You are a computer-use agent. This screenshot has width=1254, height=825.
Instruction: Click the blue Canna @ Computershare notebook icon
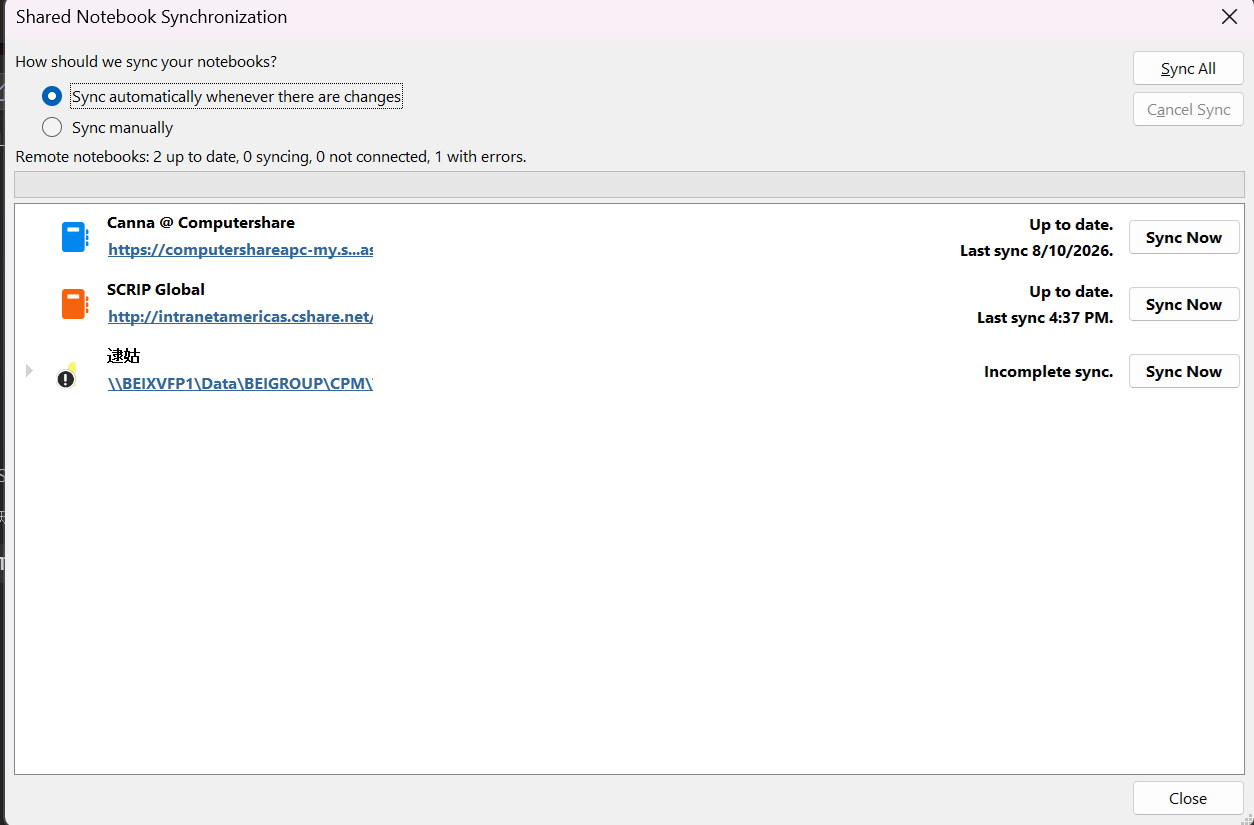click(75, 237)
